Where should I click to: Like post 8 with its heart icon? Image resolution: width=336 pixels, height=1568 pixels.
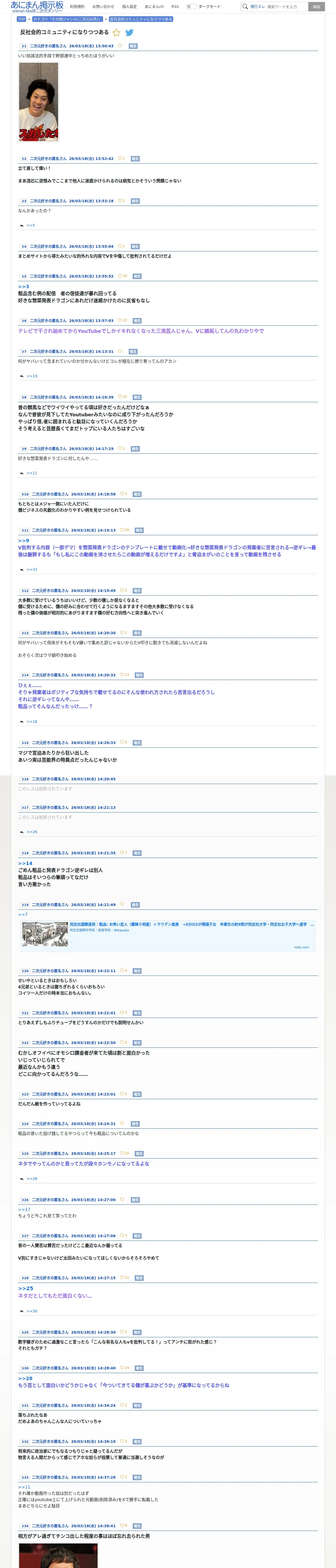[120, 397]
